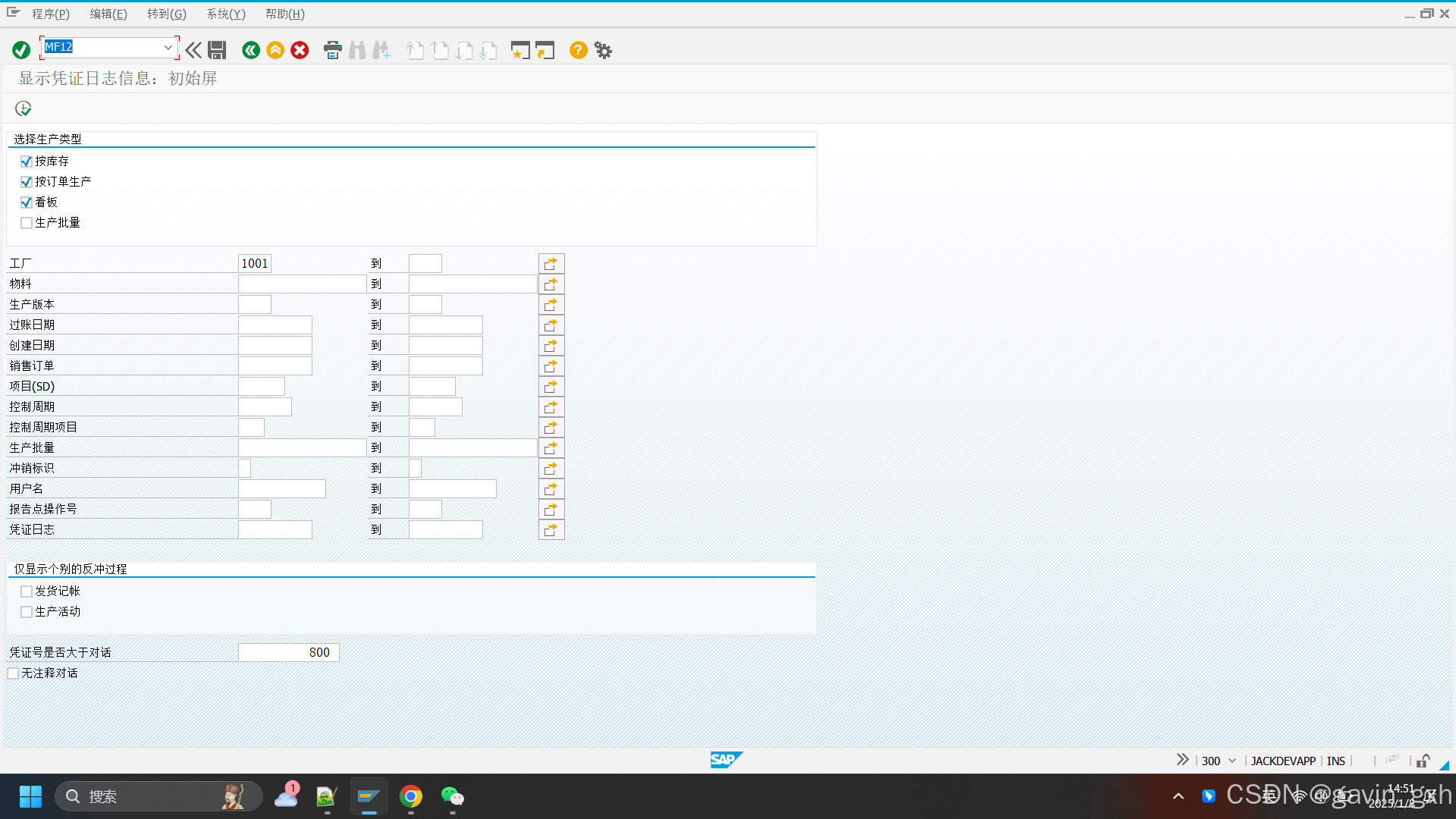Open the 程序(P) menu
Image resolution: width=1456 pixels, height=819 pixels.
click(x=51, y=14)
